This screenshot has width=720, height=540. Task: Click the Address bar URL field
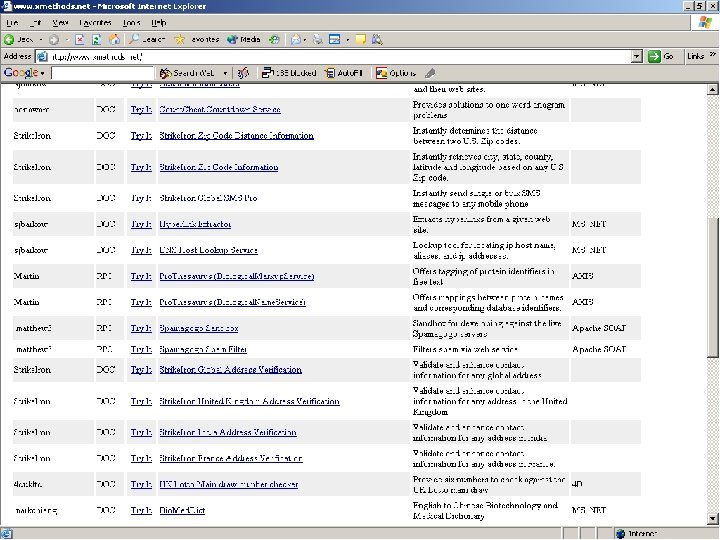(x=340, y=56)
